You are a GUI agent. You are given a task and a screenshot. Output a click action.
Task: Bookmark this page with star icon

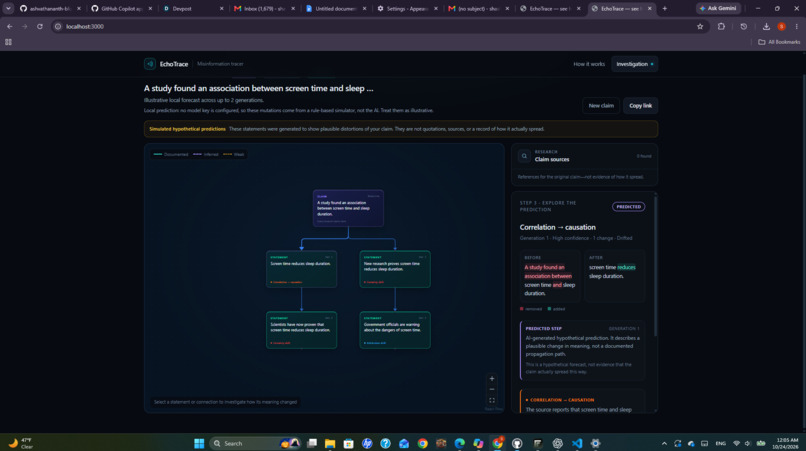coord(700,26)
